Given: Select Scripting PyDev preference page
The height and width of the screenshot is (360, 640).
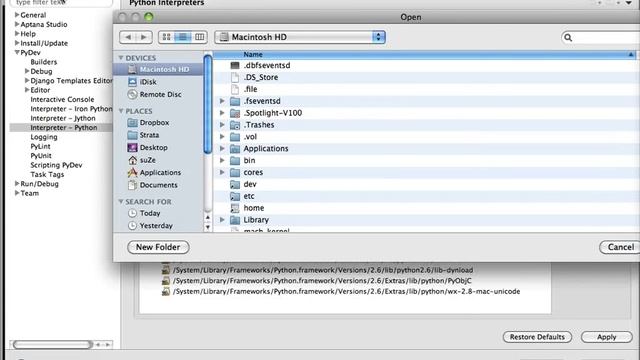Looking at the screenshot, I should click(56, 165).
